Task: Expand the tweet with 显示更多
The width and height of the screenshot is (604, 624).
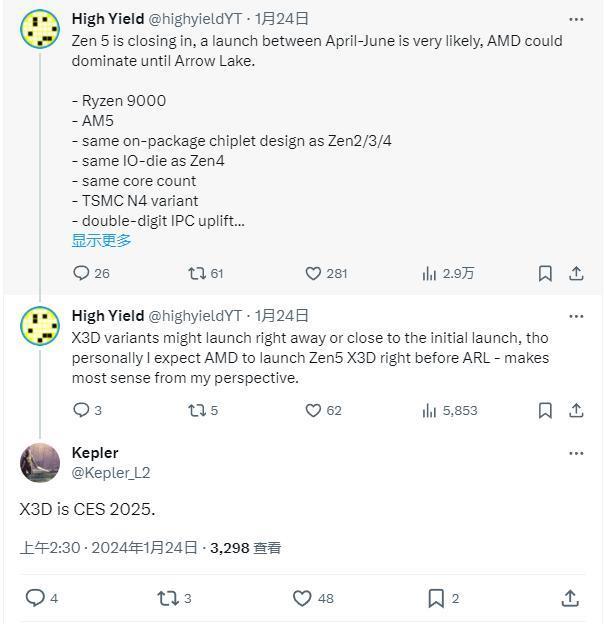Action: pyautogui.click(x=101, y=240)
